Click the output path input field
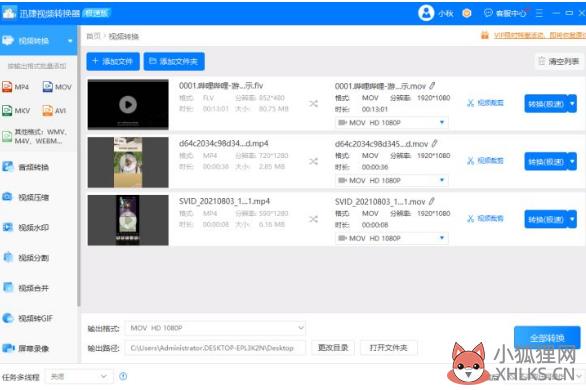The image size is (586, 390). click(x=215, y=348)
